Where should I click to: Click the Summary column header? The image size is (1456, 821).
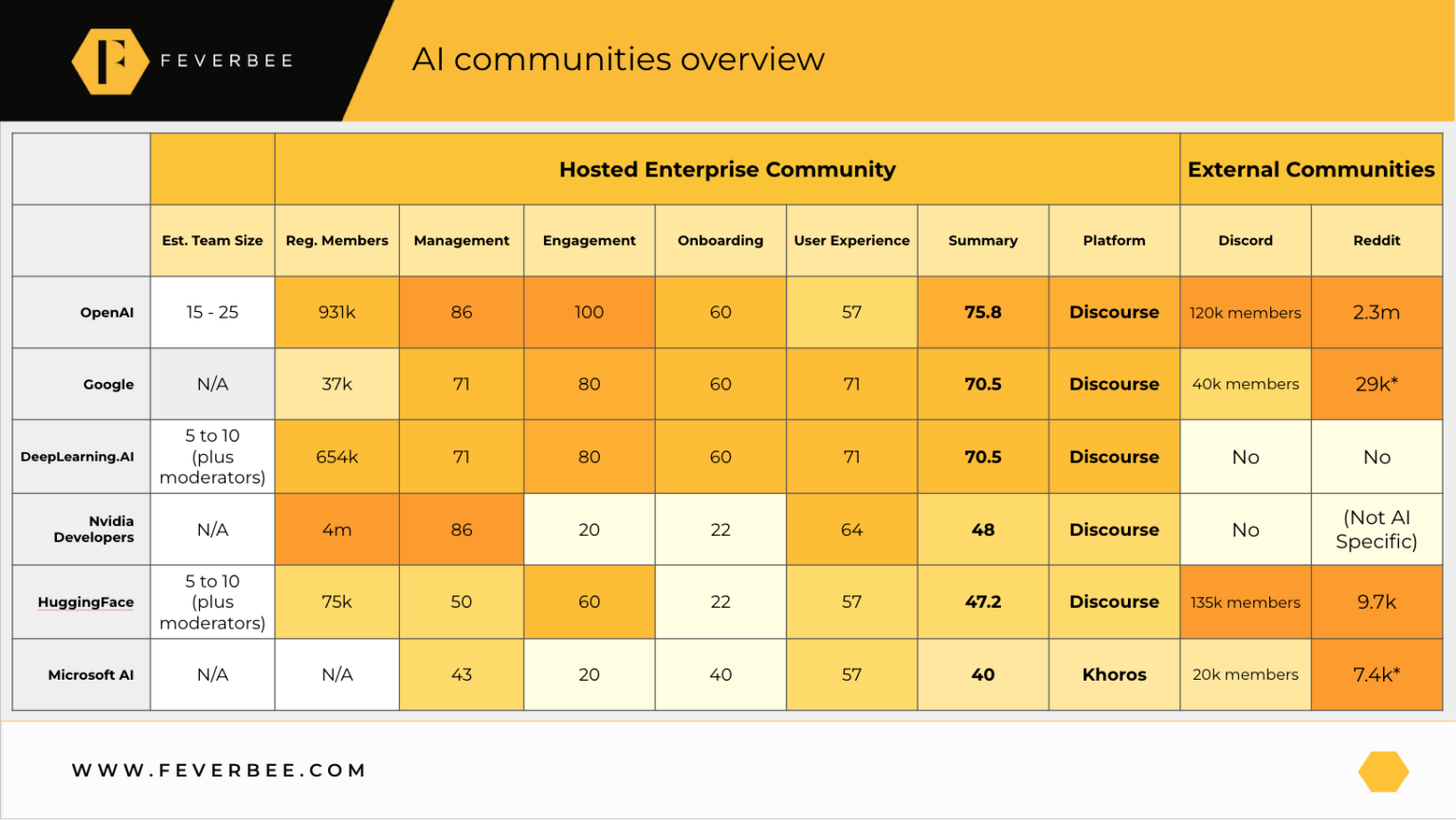tap(983, 241)
